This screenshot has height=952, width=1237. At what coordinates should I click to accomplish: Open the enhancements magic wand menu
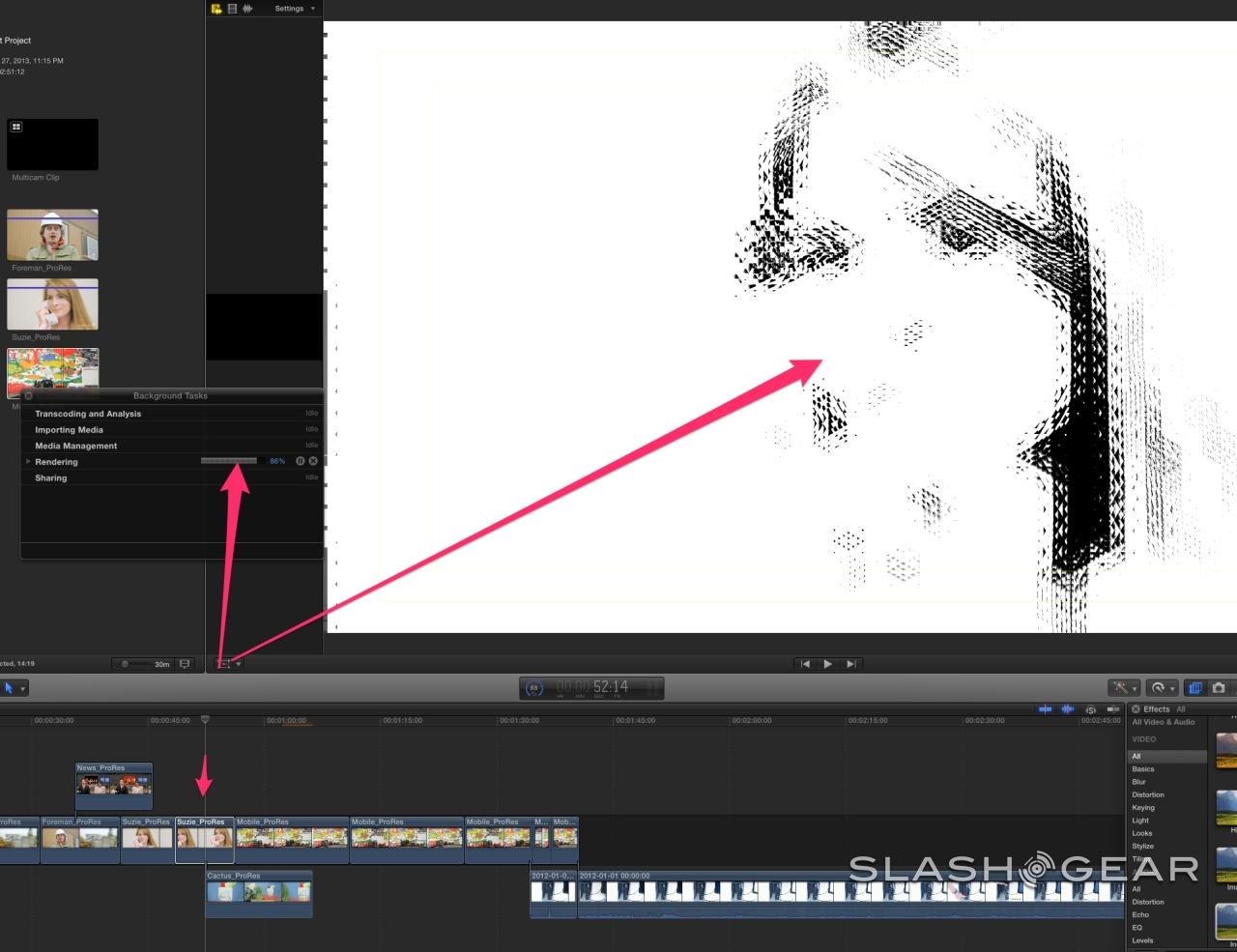(1123, 688)
